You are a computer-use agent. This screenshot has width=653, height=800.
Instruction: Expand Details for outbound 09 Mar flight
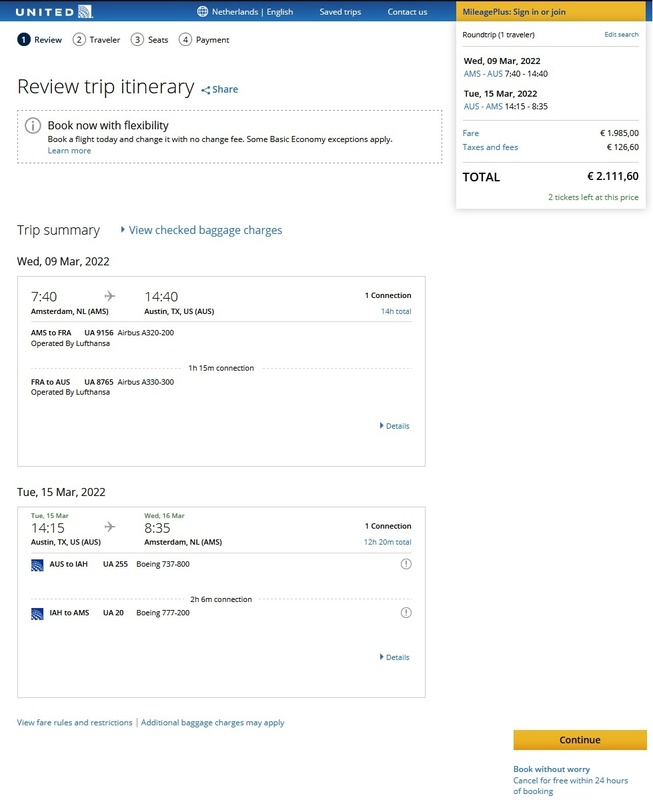pos(396,426)
